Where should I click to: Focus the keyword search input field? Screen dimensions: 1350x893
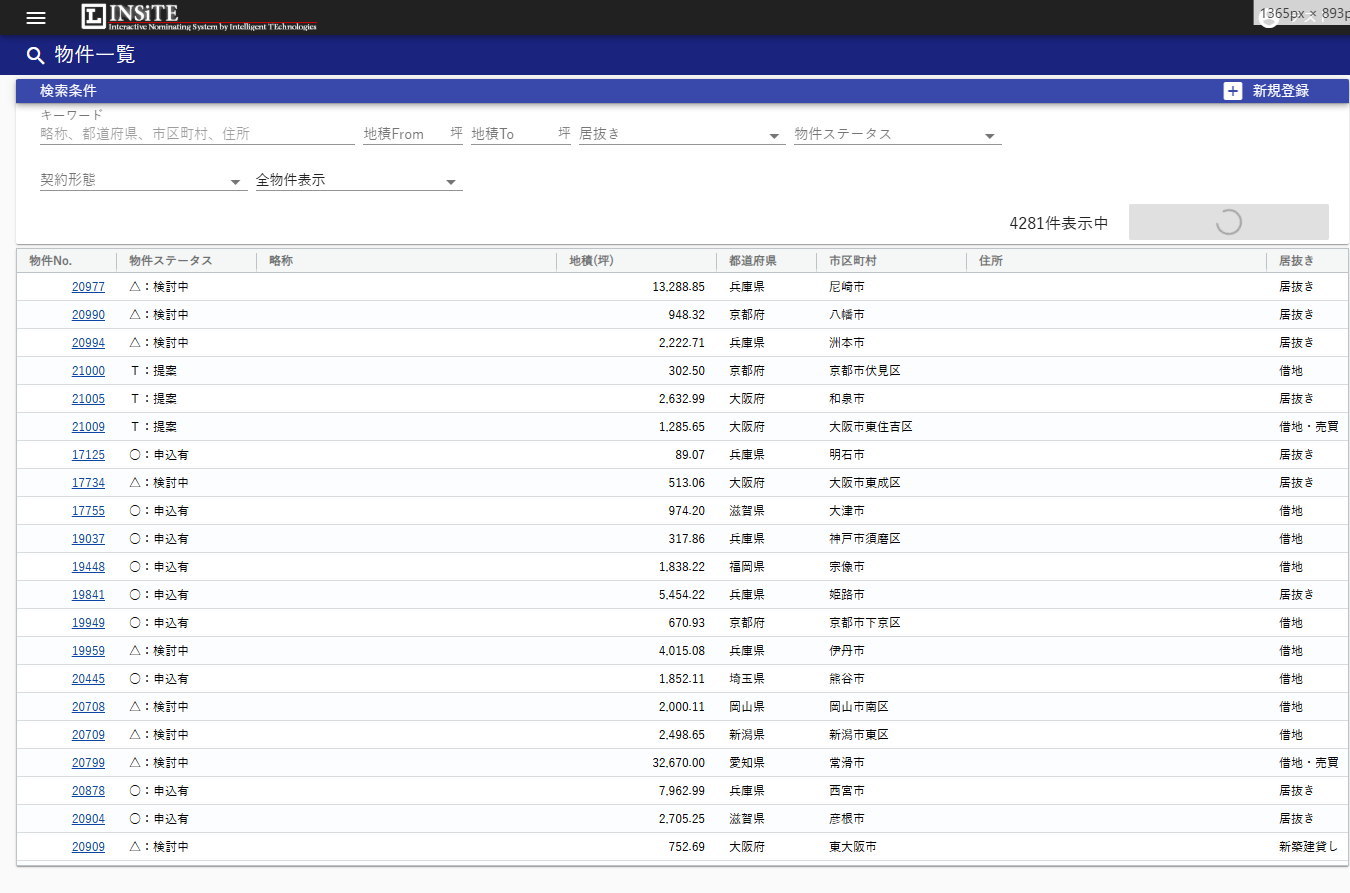point(196,134)
